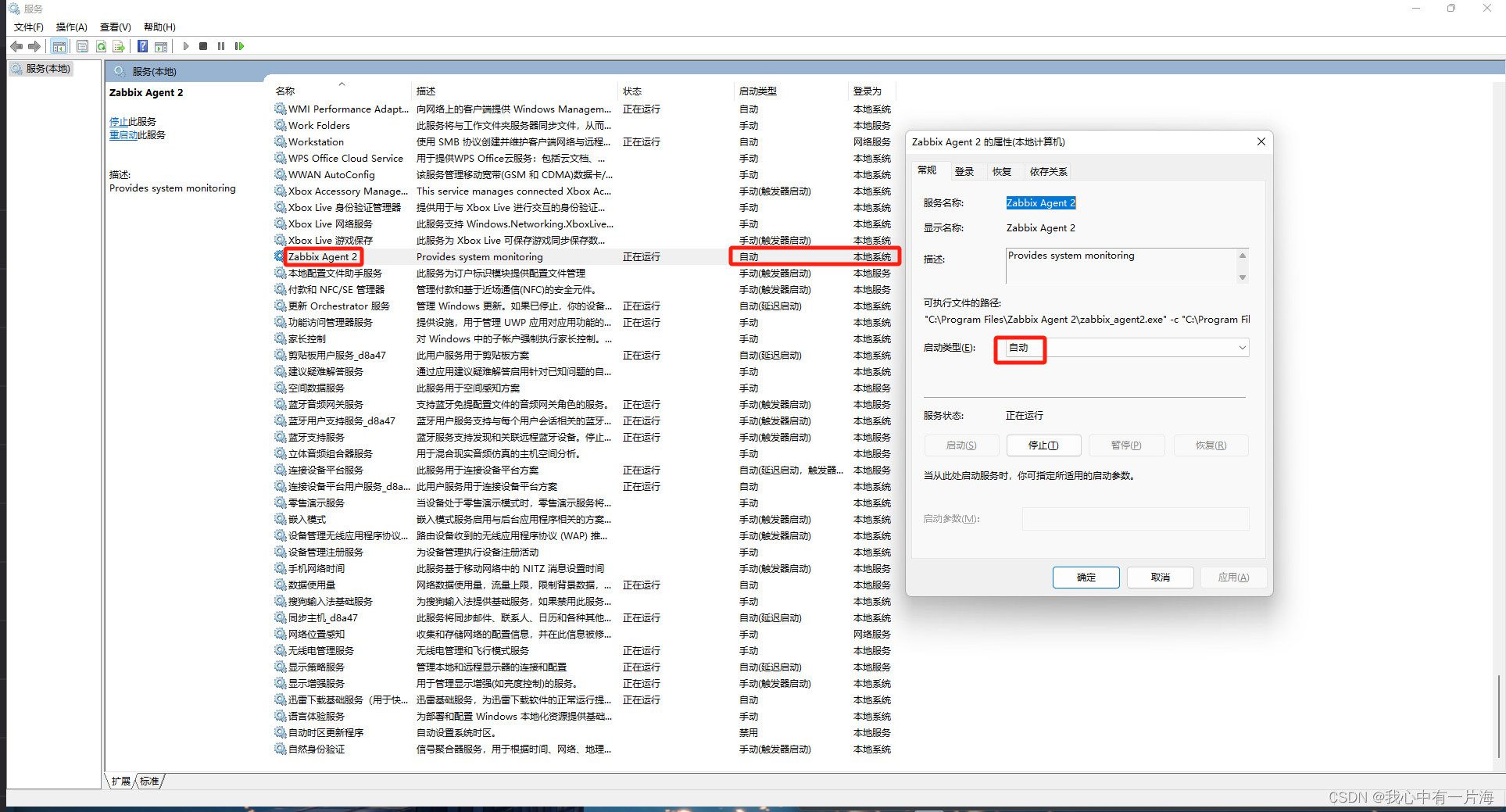The image size is (1506, 812).
Task: Click the 启动参数 input field
Action: pos(1136,519)
